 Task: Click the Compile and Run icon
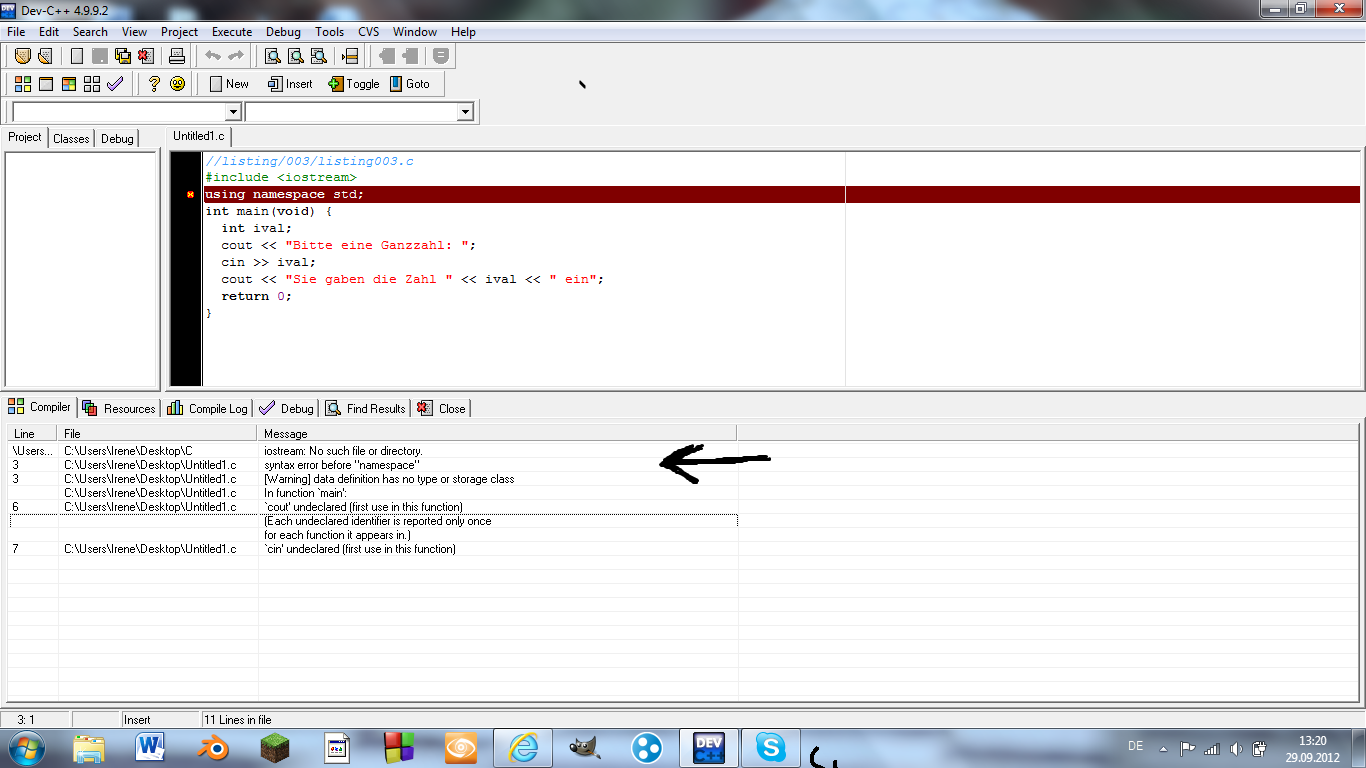click(69, 84)
